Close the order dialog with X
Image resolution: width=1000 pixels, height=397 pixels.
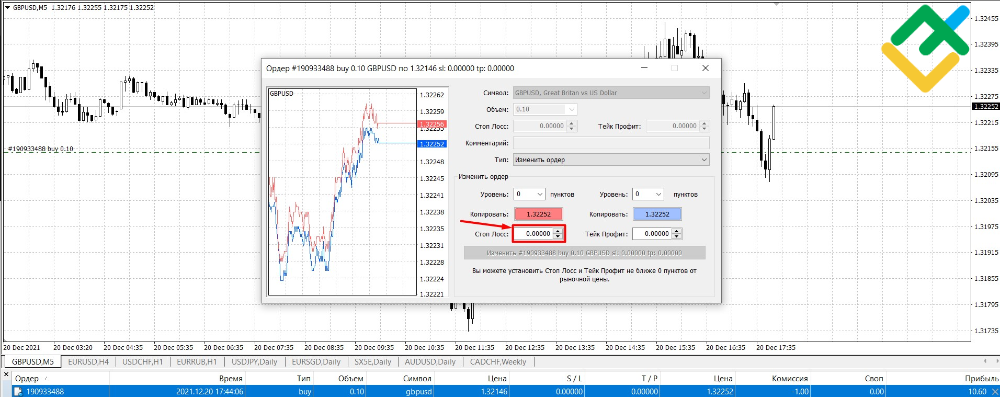pos(705,68)
